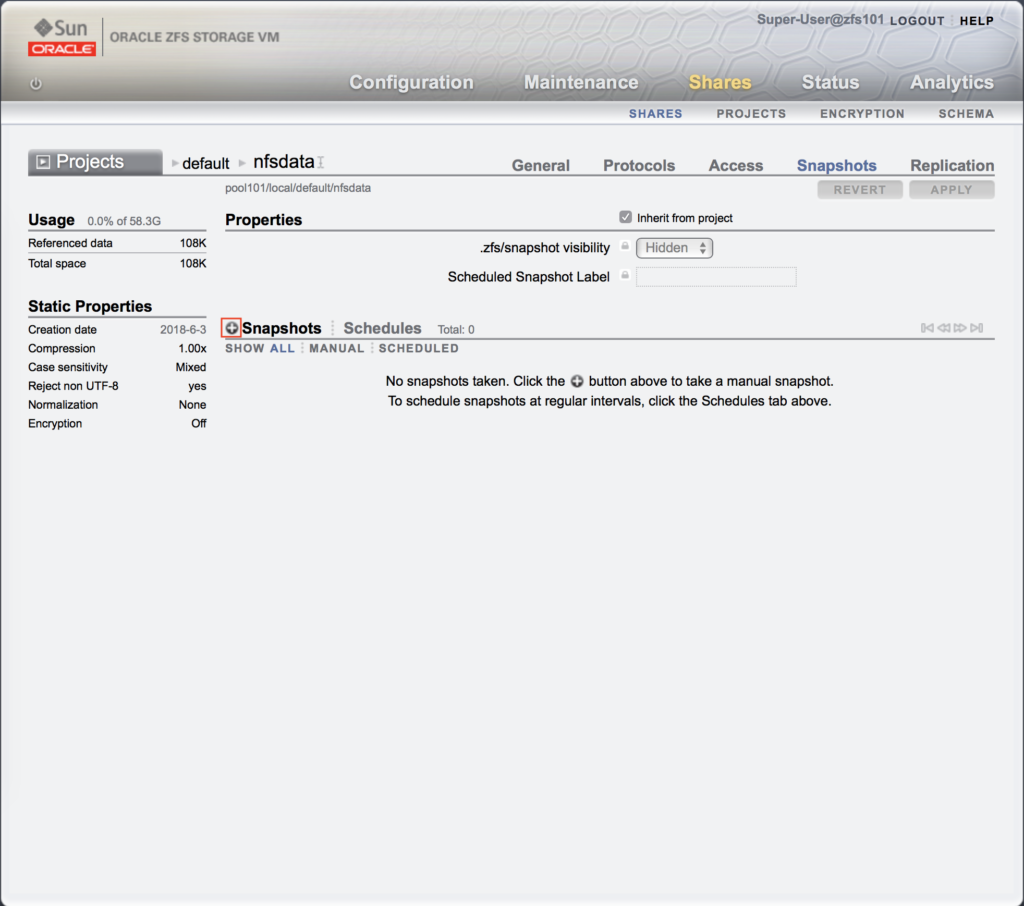Click the previous page pagination icon
The image size is (1024, 906).
tap(944, 328)
